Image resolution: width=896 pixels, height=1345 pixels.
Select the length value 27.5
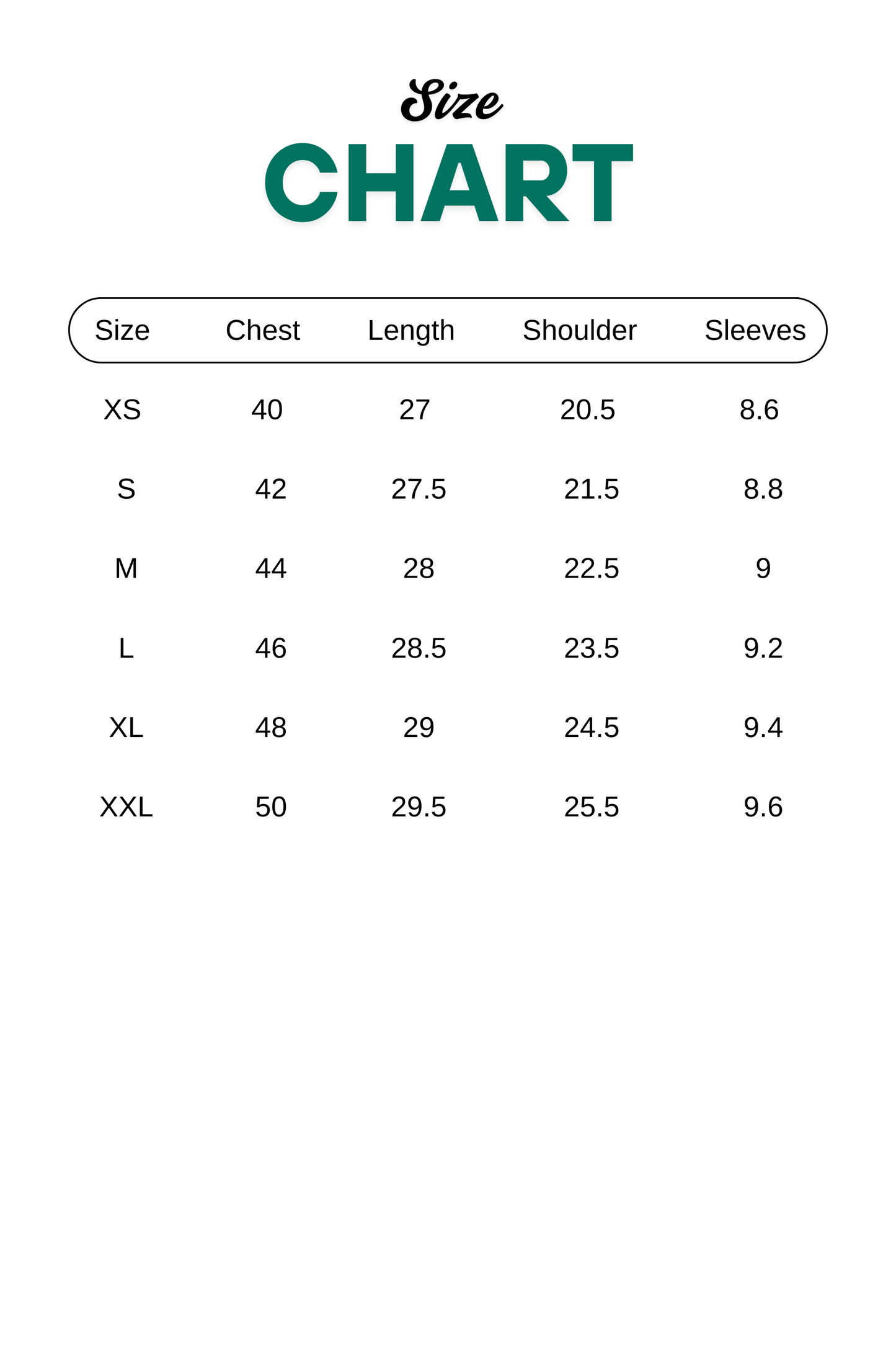tap(419, 489)
